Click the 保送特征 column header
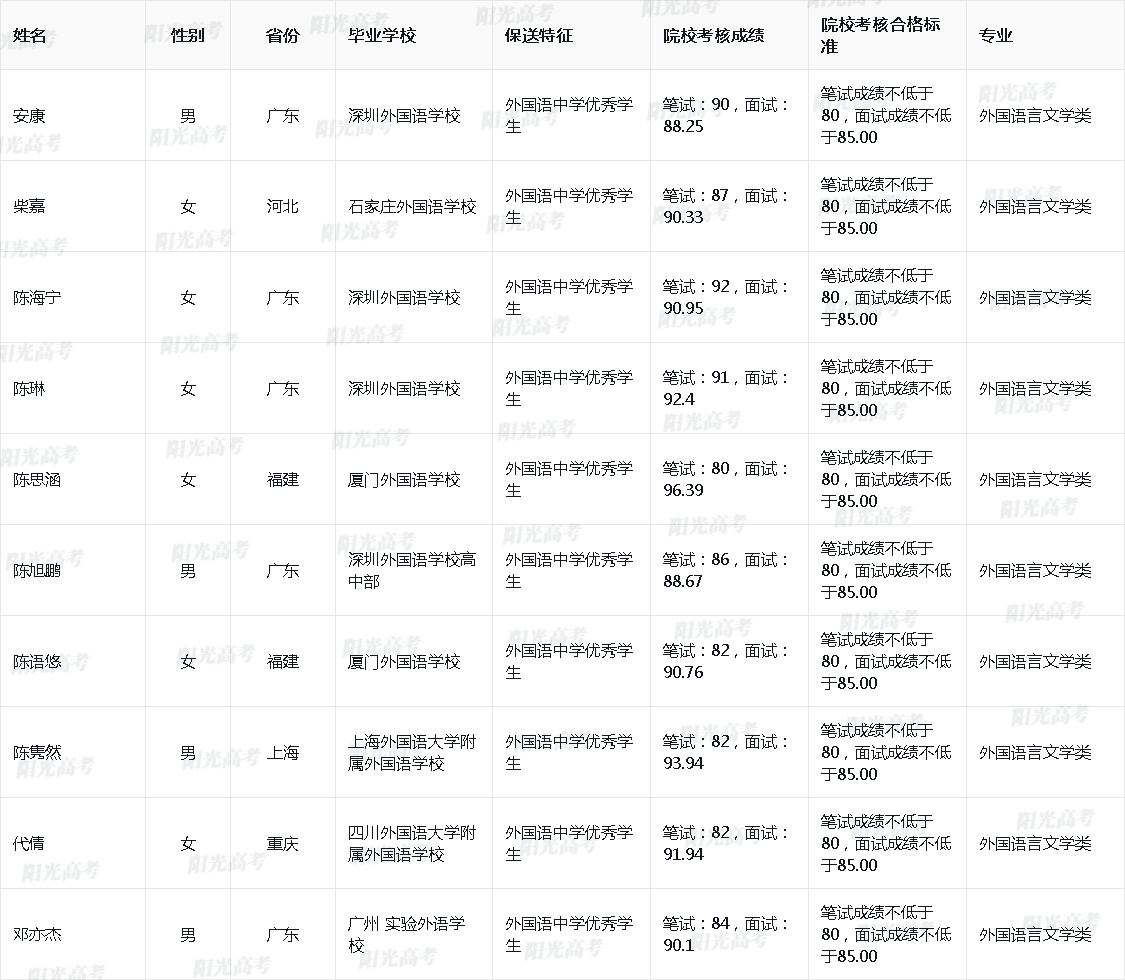Image resolution: width=1125 pixels, height=980 pixels. [538, 35]
